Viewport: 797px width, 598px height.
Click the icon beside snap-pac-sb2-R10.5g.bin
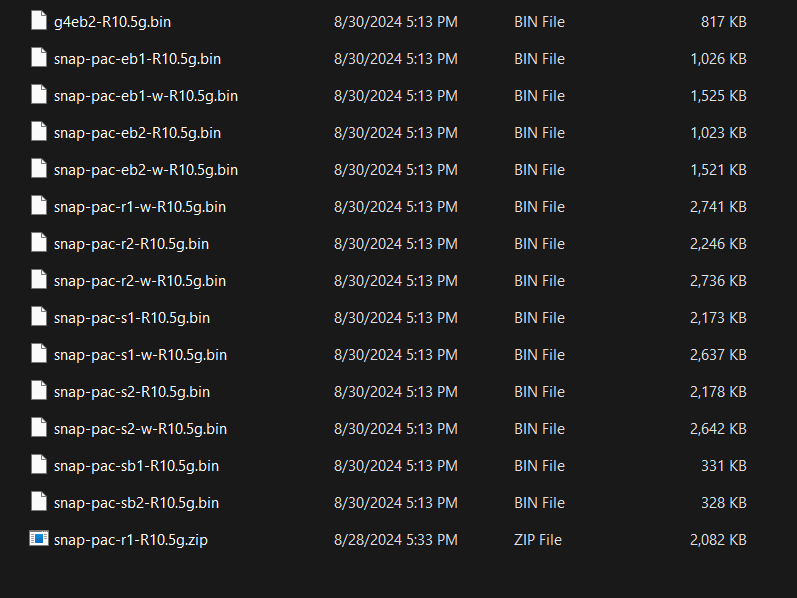click(x=39, y=501)
